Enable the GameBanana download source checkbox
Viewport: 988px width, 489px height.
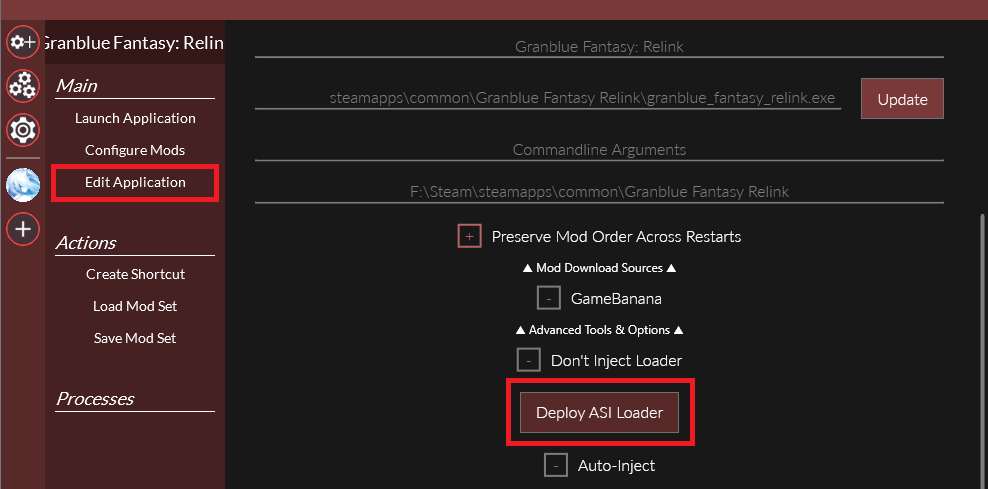(x=549, y=298)
